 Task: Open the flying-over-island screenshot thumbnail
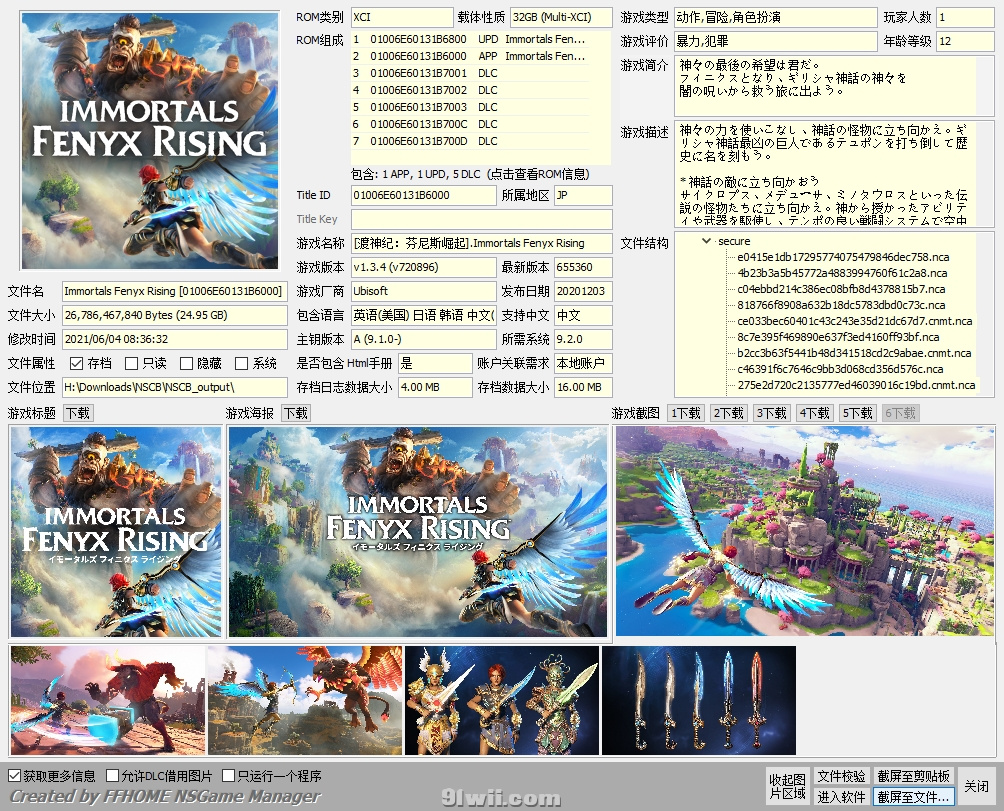coord(805,531)
